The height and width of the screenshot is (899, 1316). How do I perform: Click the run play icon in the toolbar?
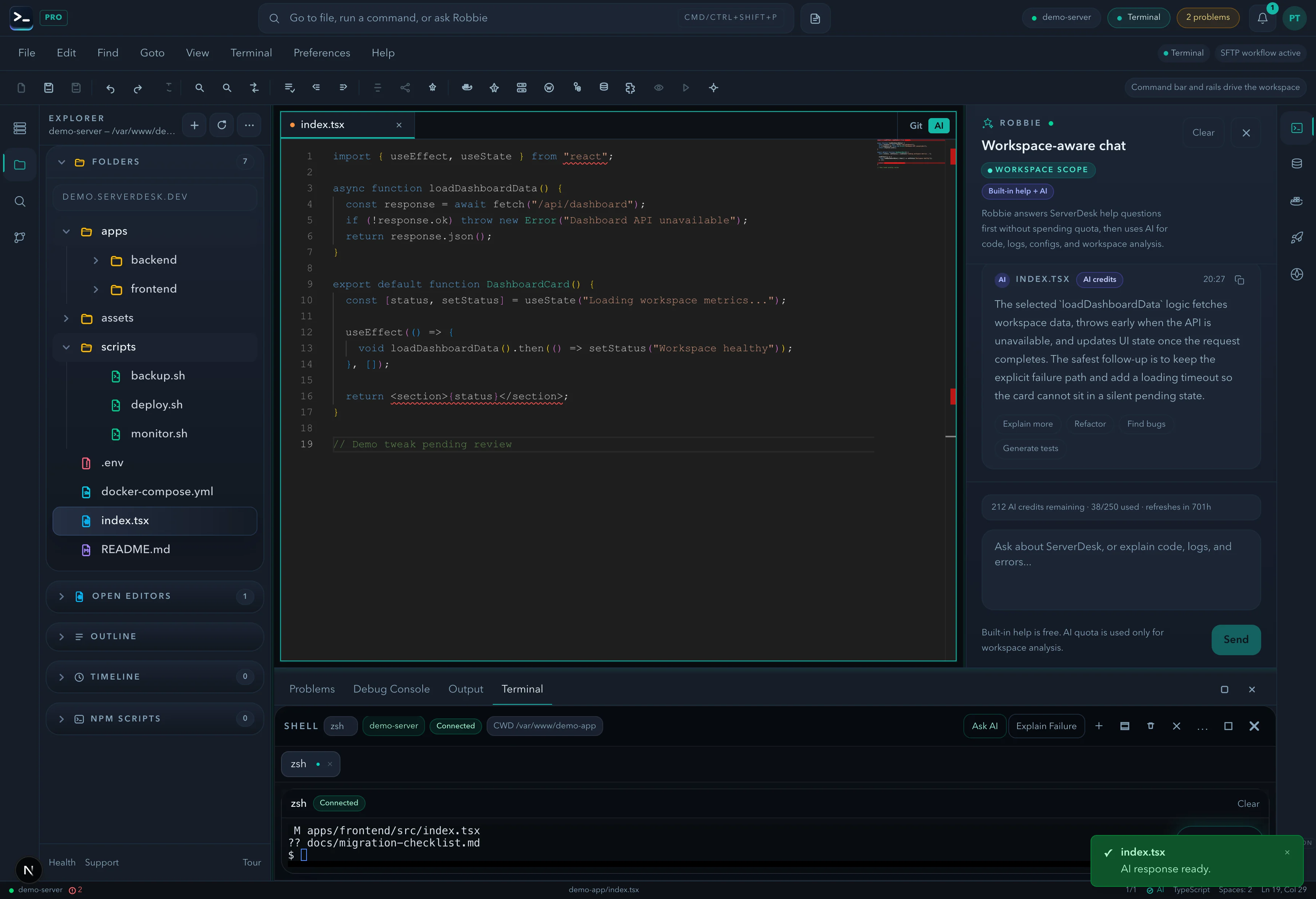point(686,88)
